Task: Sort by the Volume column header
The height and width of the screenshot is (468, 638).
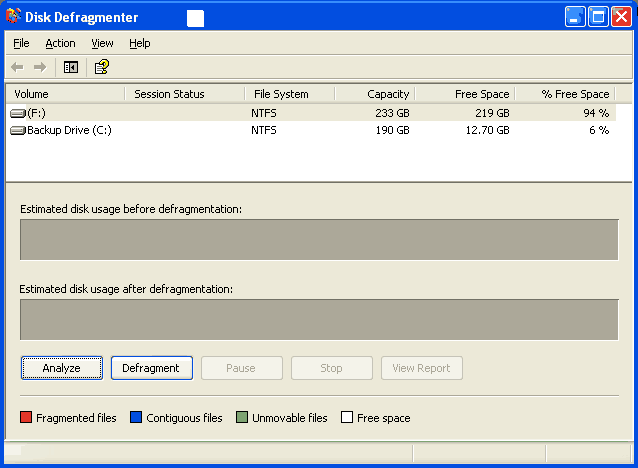Action: point(65,94)
